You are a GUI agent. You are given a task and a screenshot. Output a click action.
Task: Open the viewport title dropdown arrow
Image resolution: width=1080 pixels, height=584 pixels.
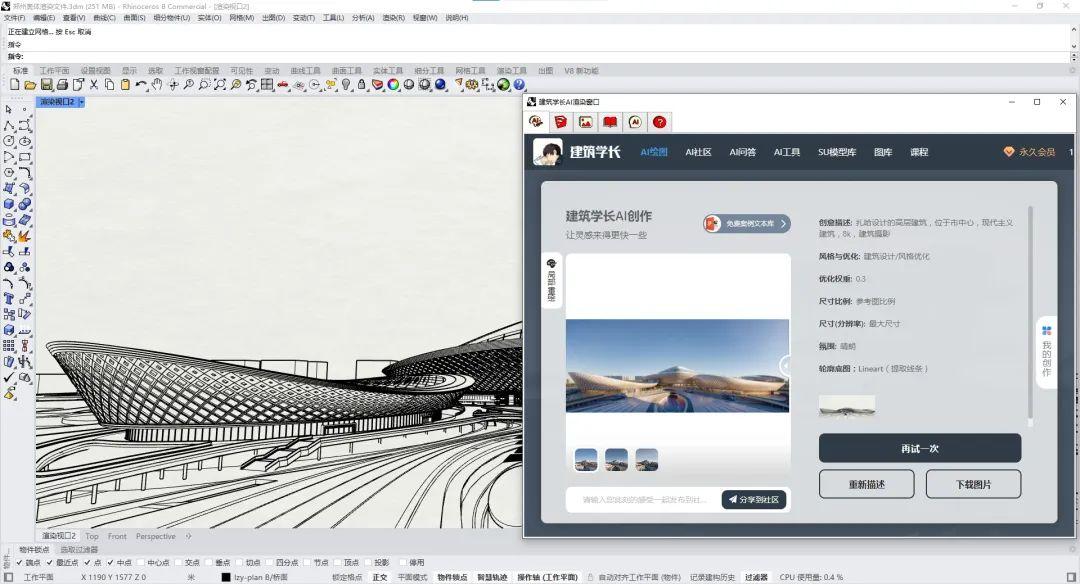pos(81,102)
